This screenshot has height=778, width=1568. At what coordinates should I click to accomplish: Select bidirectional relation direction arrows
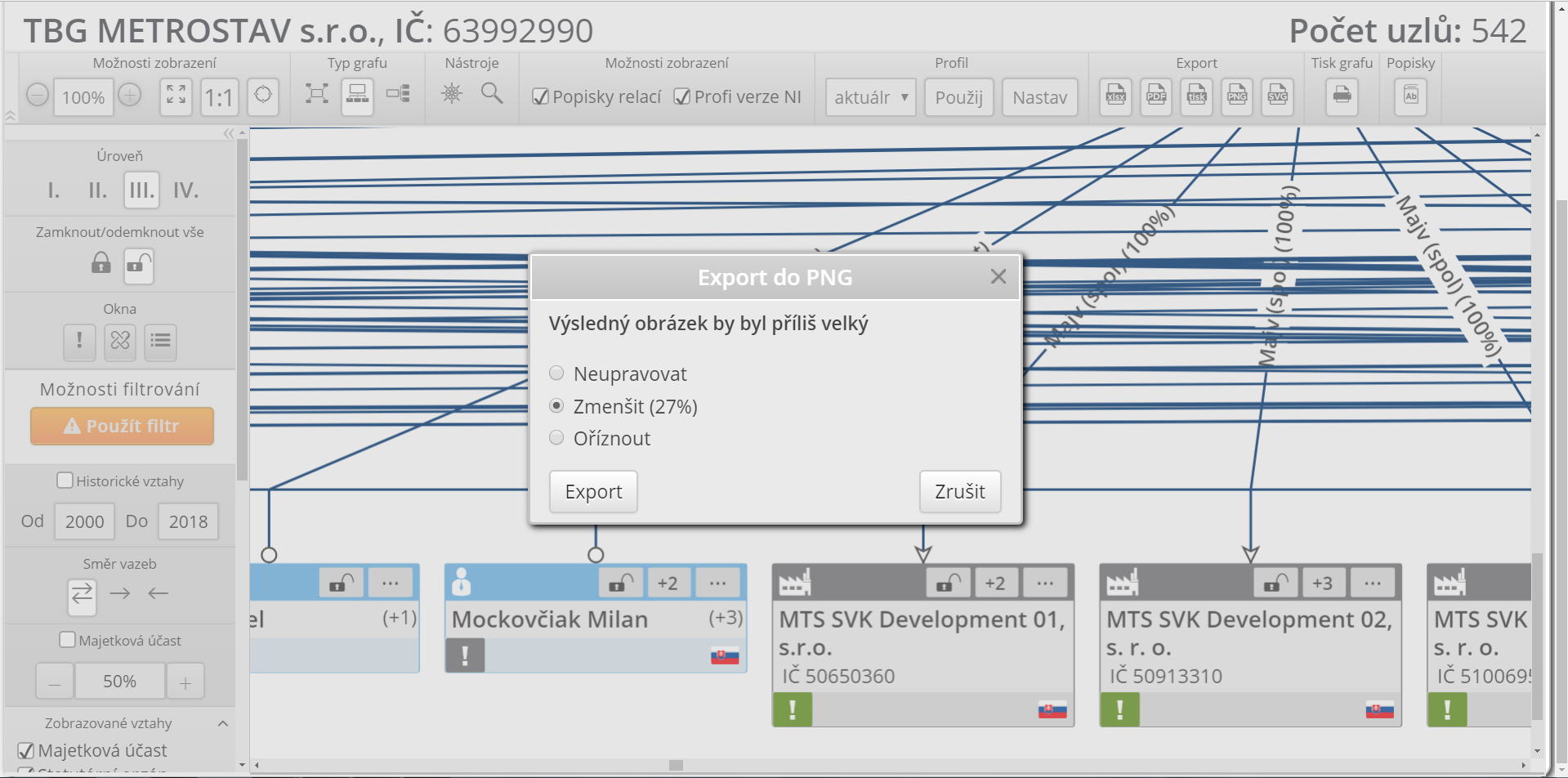[82, 597]
